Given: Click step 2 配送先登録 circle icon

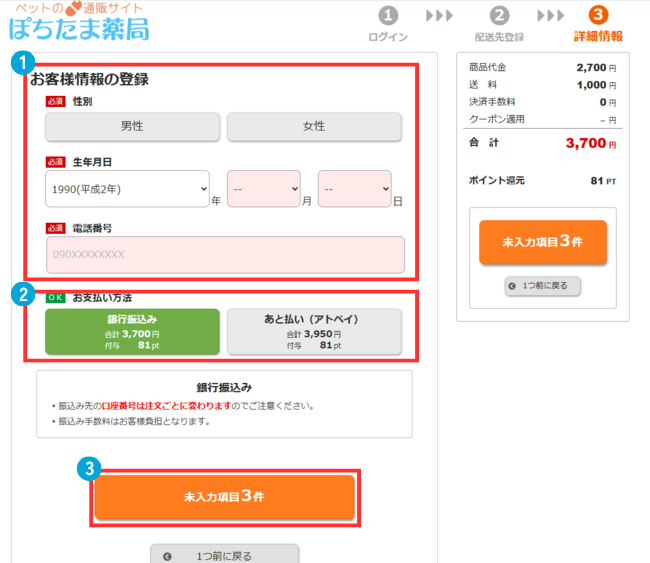Looking at the screenshot, I should [500, 15].
